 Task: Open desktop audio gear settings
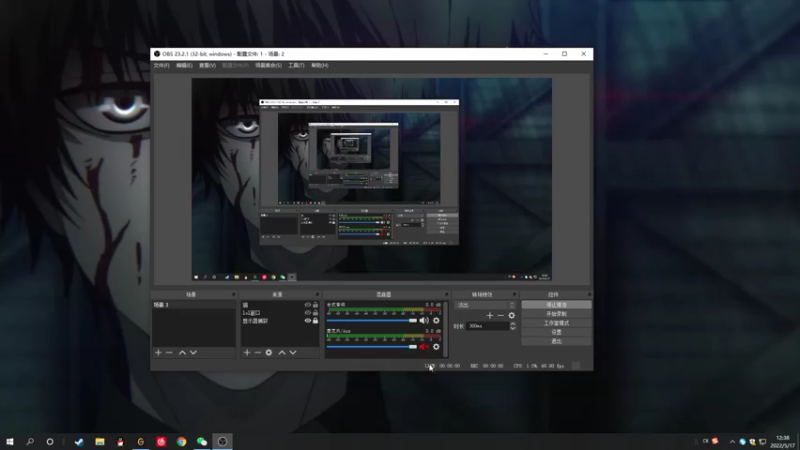(436, 320)
